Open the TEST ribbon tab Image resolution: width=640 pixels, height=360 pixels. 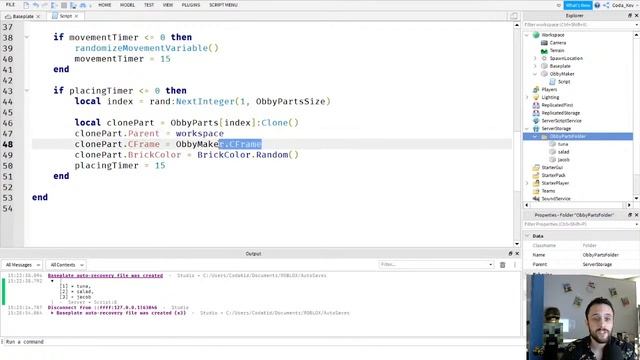[x=149, y=5]
